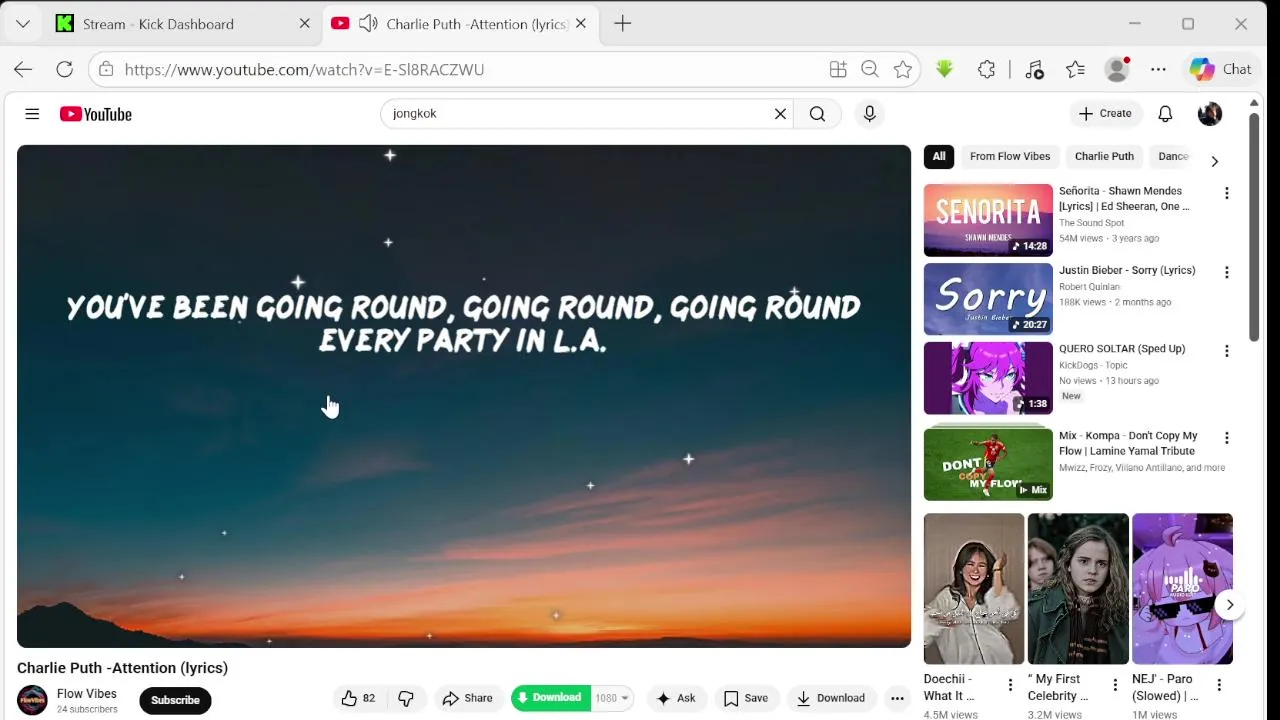Open options for QUERO SOLTAR video

[1227, 351]
